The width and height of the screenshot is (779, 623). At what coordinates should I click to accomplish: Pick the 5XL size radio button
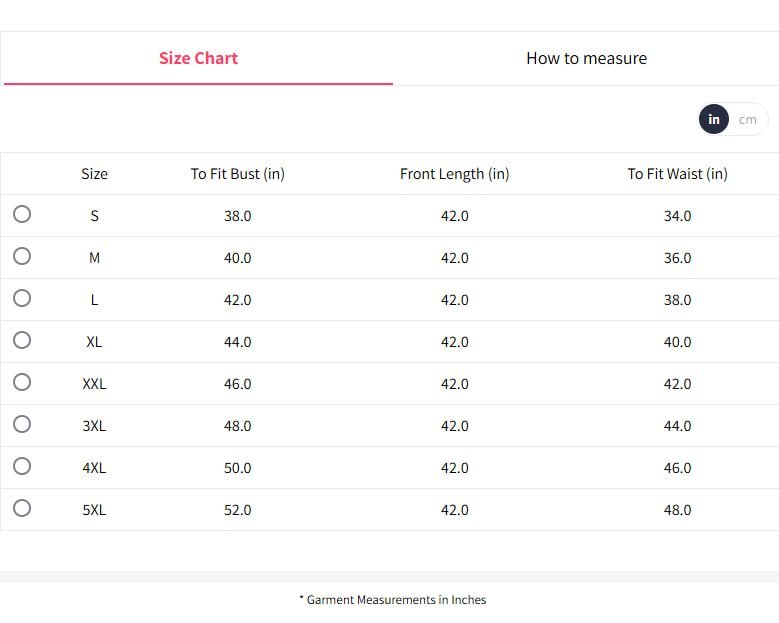tap(22, 508)
